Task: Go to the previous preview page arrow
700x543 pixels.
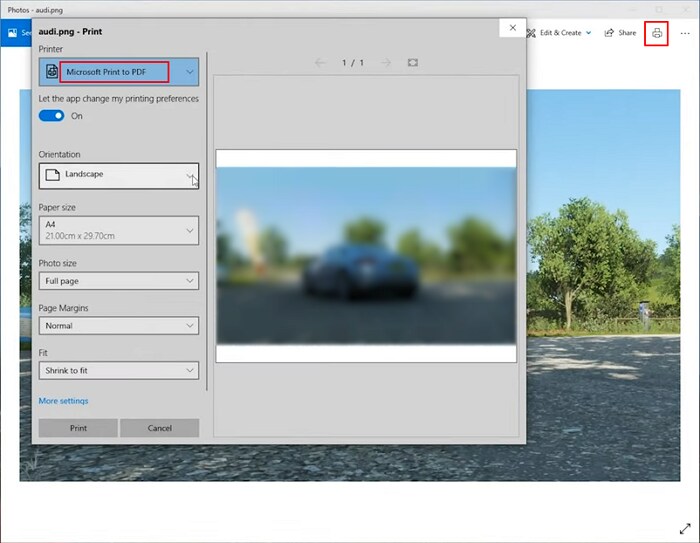Action: (x=320, y=63)
